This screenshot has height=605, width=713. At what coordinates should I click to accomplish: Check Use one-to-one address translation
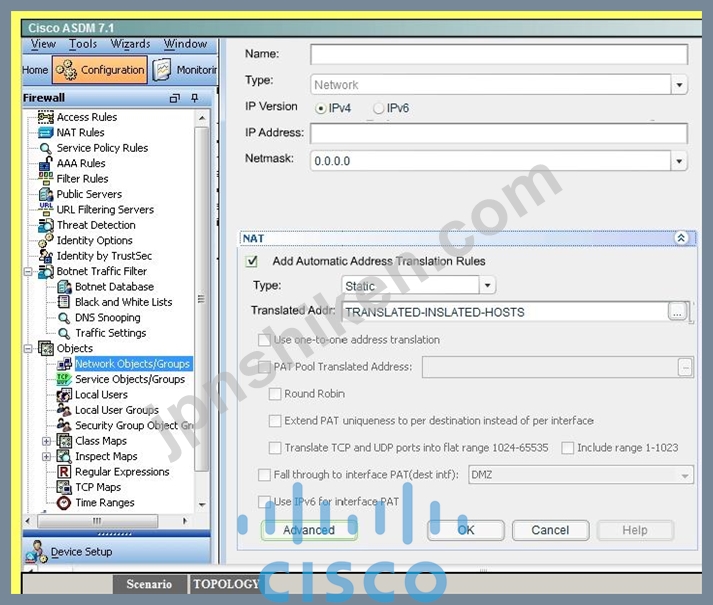point(264,340)
